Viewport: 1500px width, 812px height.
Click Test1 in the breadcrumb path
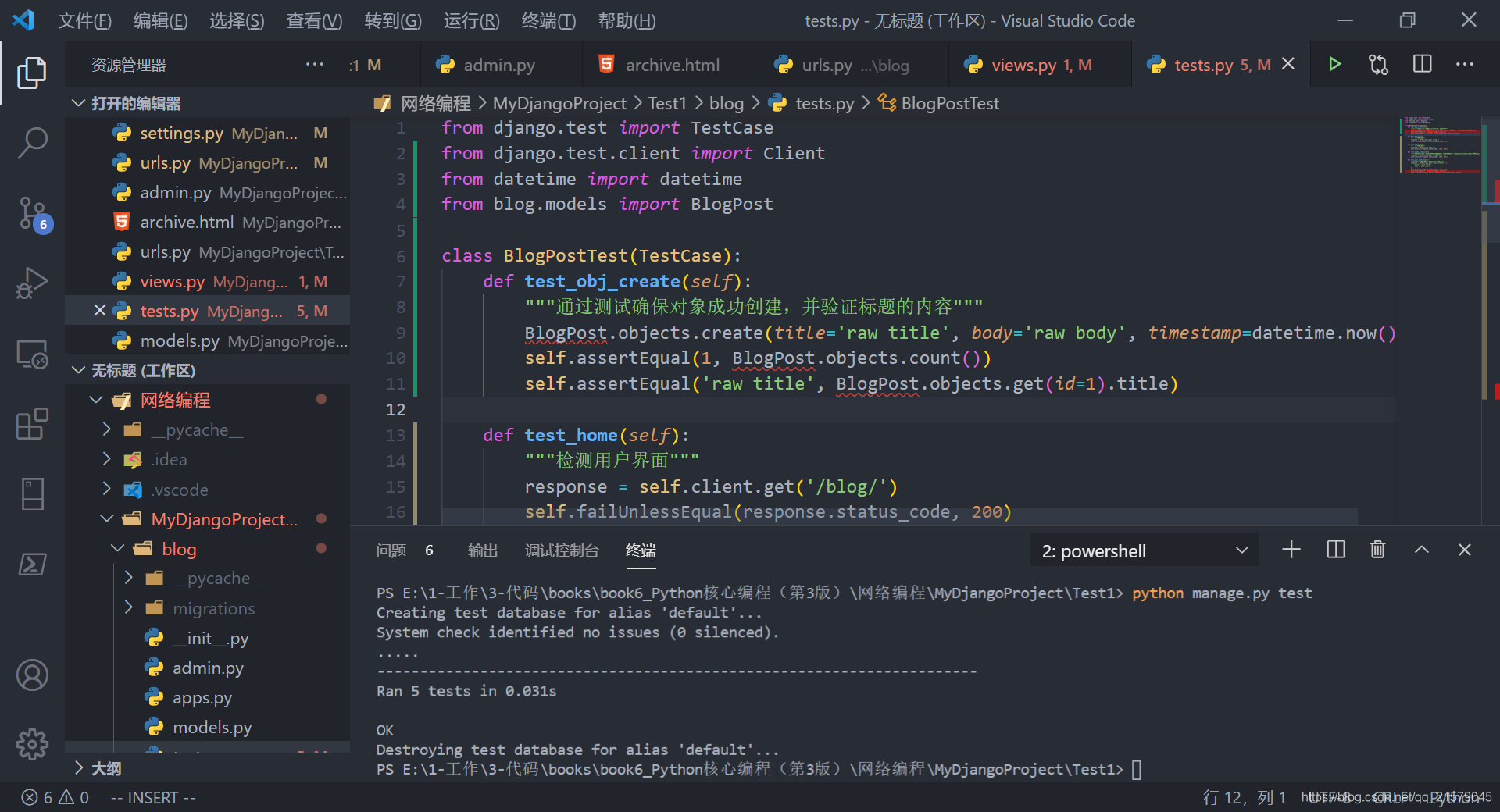666,103
